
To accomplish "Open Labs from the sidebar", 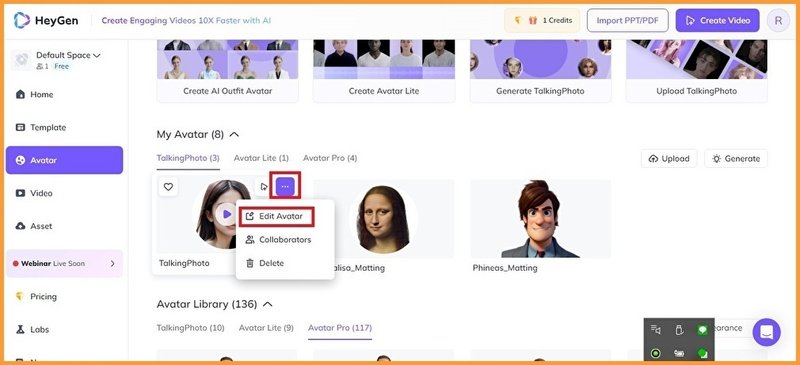I will pyautogui.click(x=64, y=330).
